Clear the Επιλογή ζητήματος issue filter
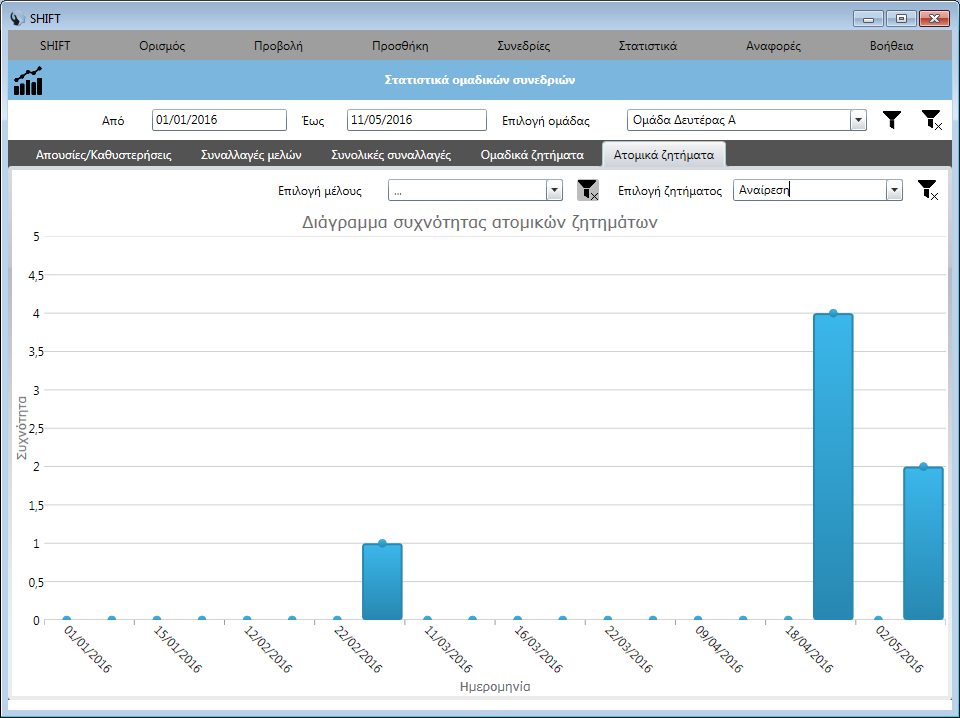Screen dimensions: 960x718 click(928, 190)
